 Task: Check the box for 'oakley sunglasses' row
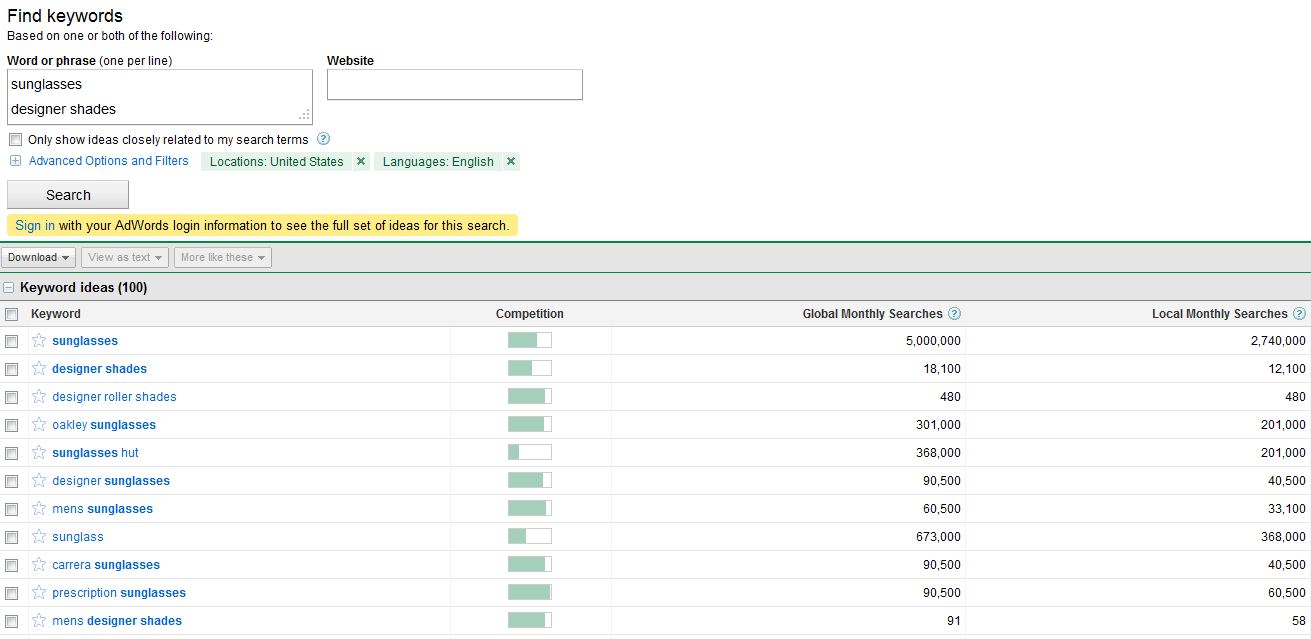(12, 425)
